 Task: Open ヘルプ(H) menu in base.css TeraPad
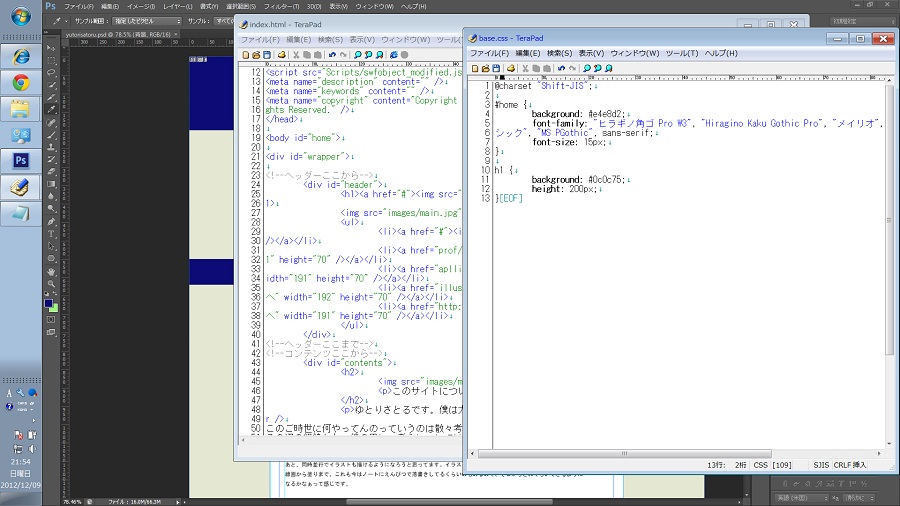(x=721, y=53)
